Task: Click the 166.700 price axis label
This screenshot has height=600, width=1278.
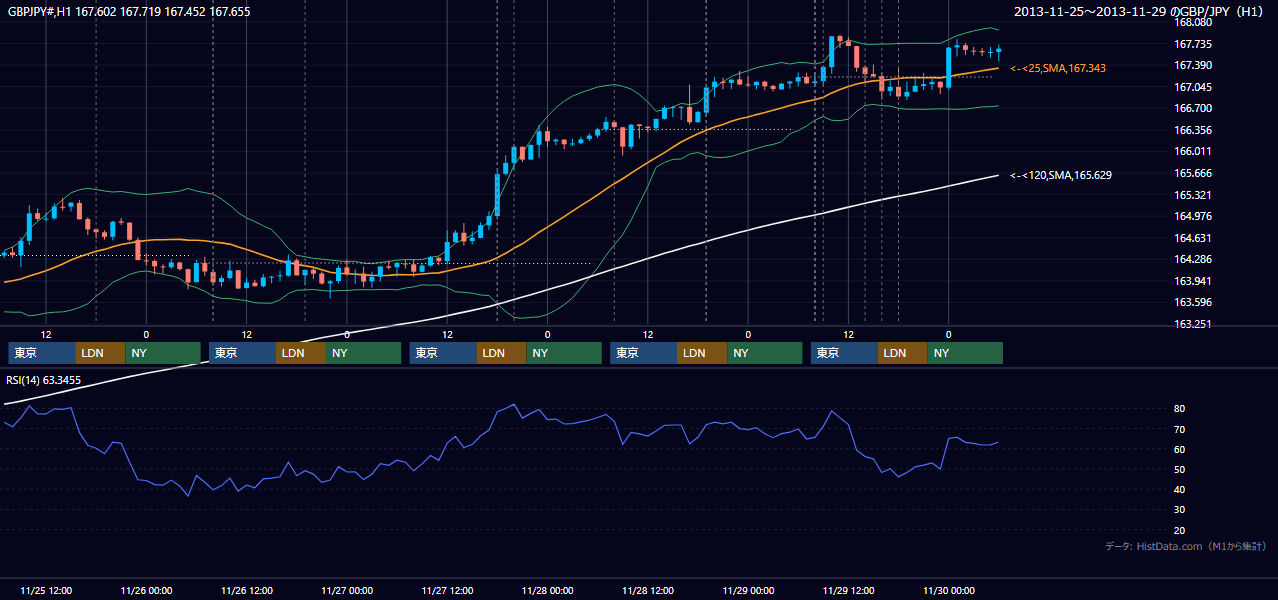Action: (x=1192, y=108)
